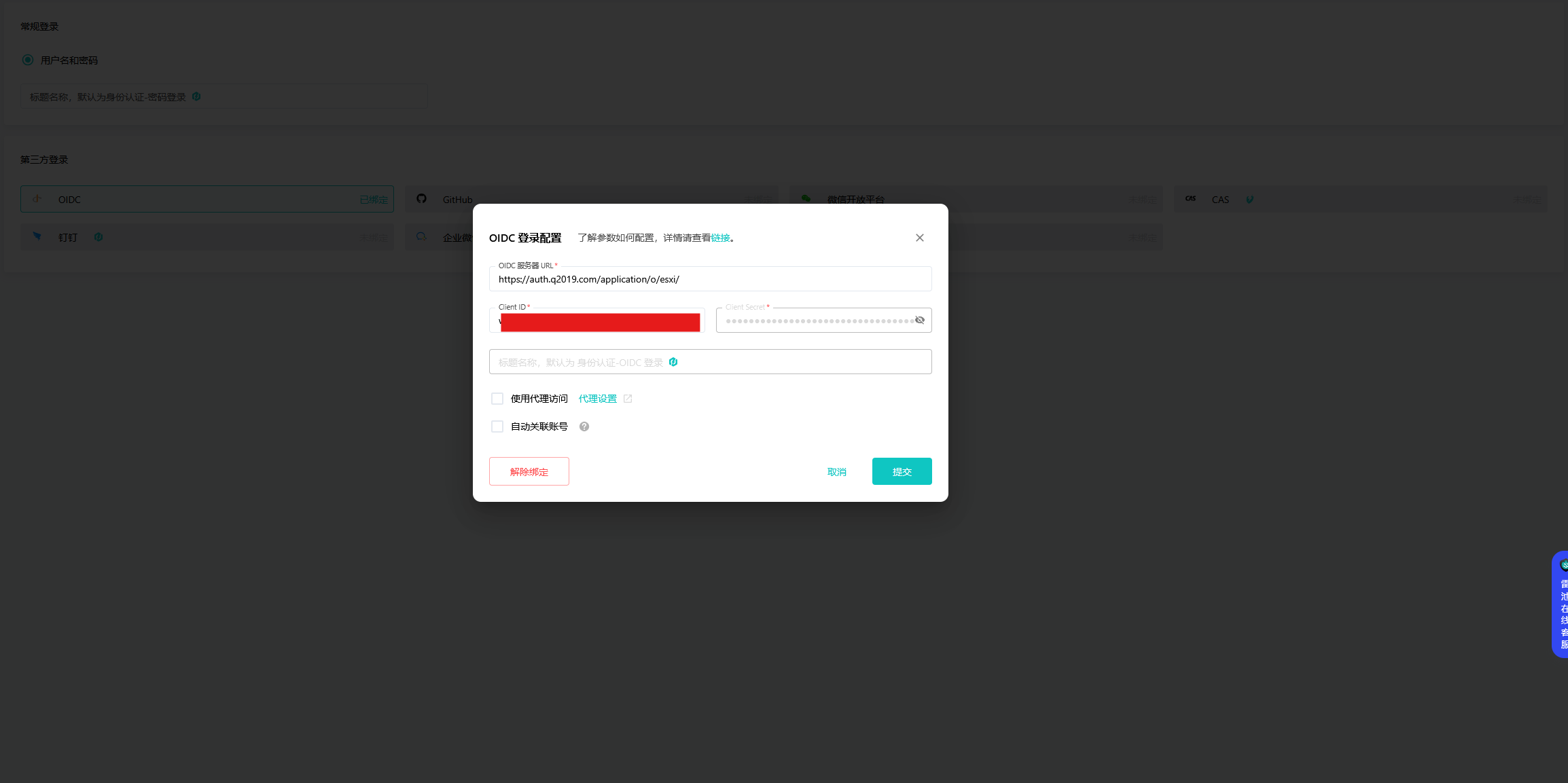
Task: Select the 用户名和密码 radio button
Action: coord(28,60)
